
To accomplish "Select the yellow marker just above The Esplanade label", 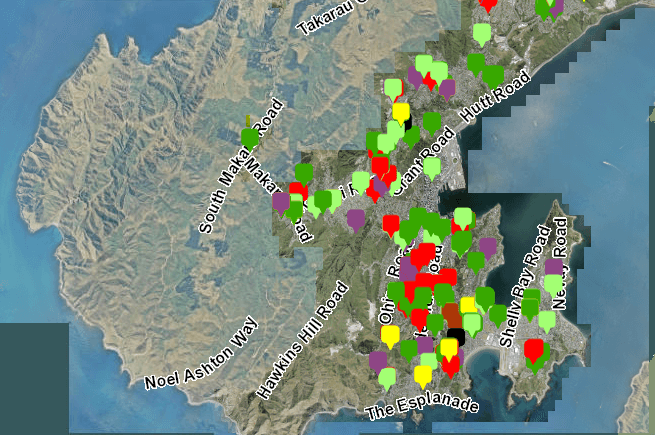I will tap(423, 376).
